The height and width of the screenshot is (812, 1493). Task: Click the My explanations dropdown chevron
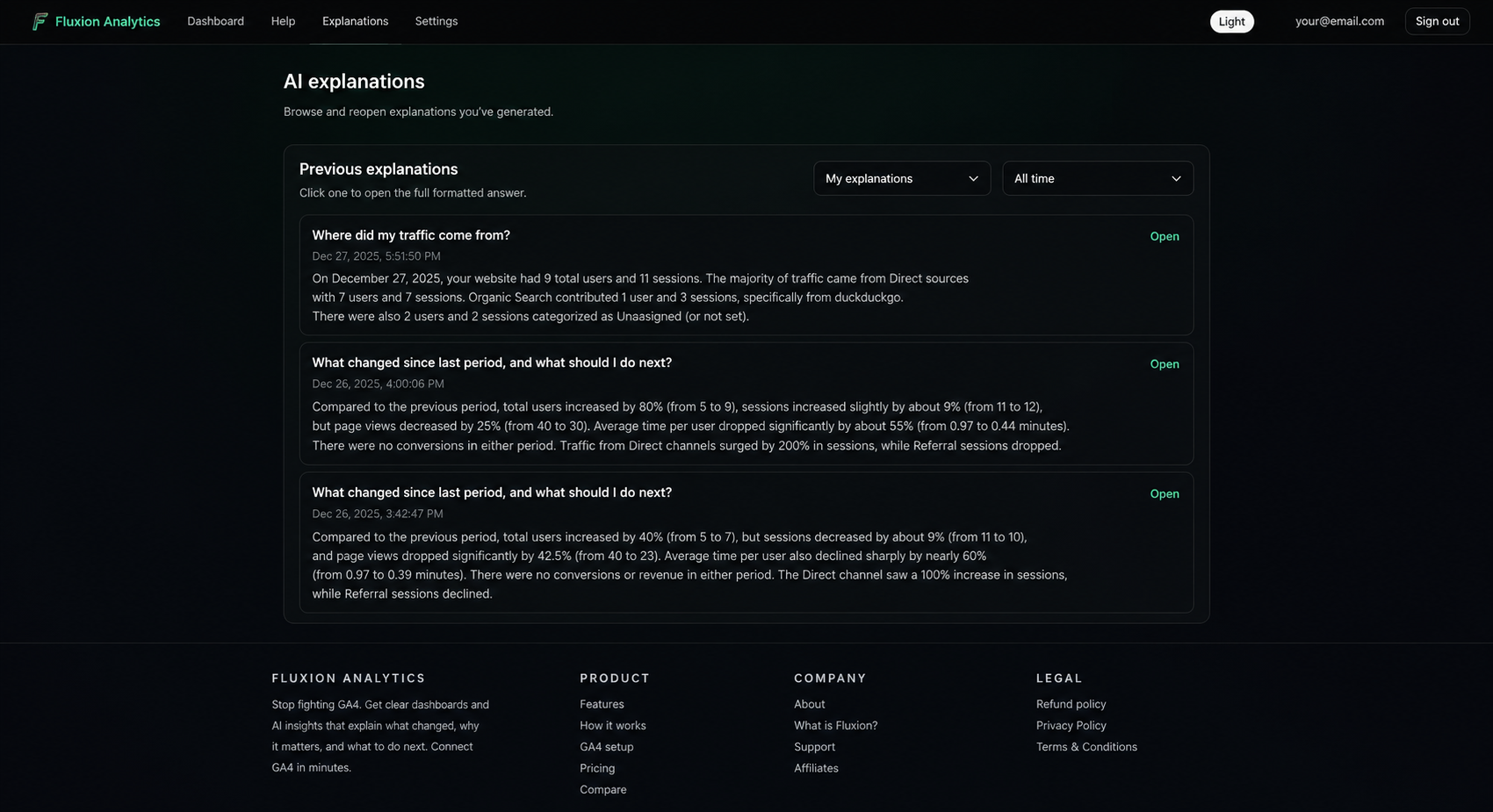(x=973, y=178)
